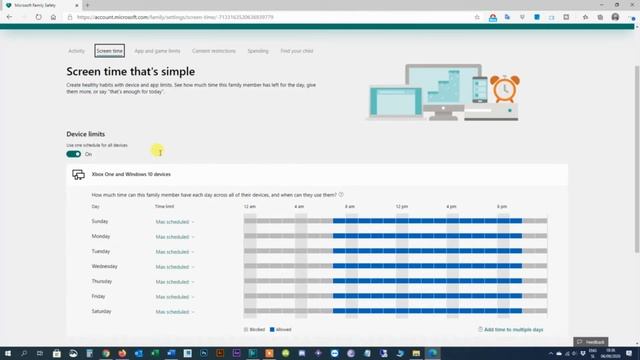Switch to the Activity tab

pyautogui.click(x=76, y=51)
